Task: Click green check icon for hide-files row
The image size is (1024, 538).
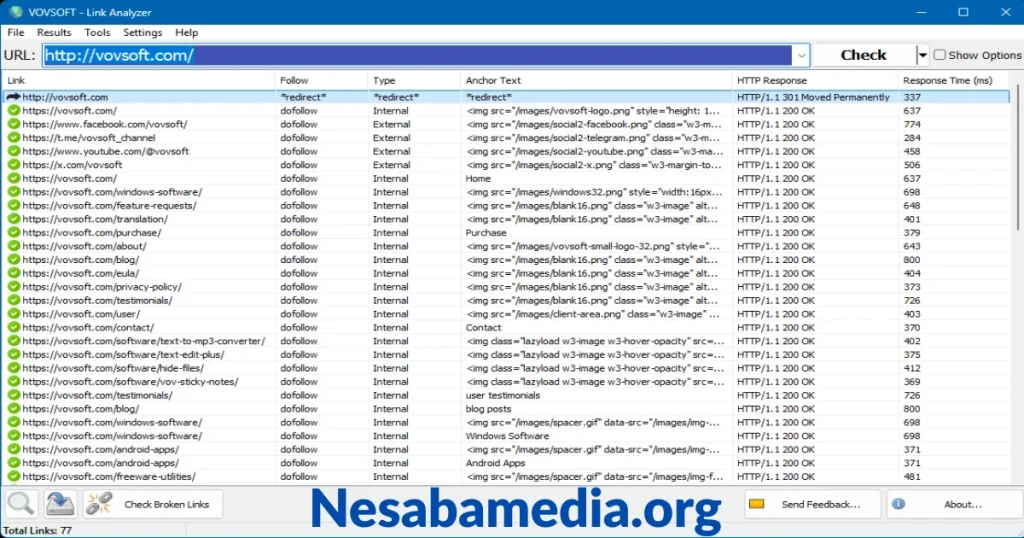Action: coord(13,368)
